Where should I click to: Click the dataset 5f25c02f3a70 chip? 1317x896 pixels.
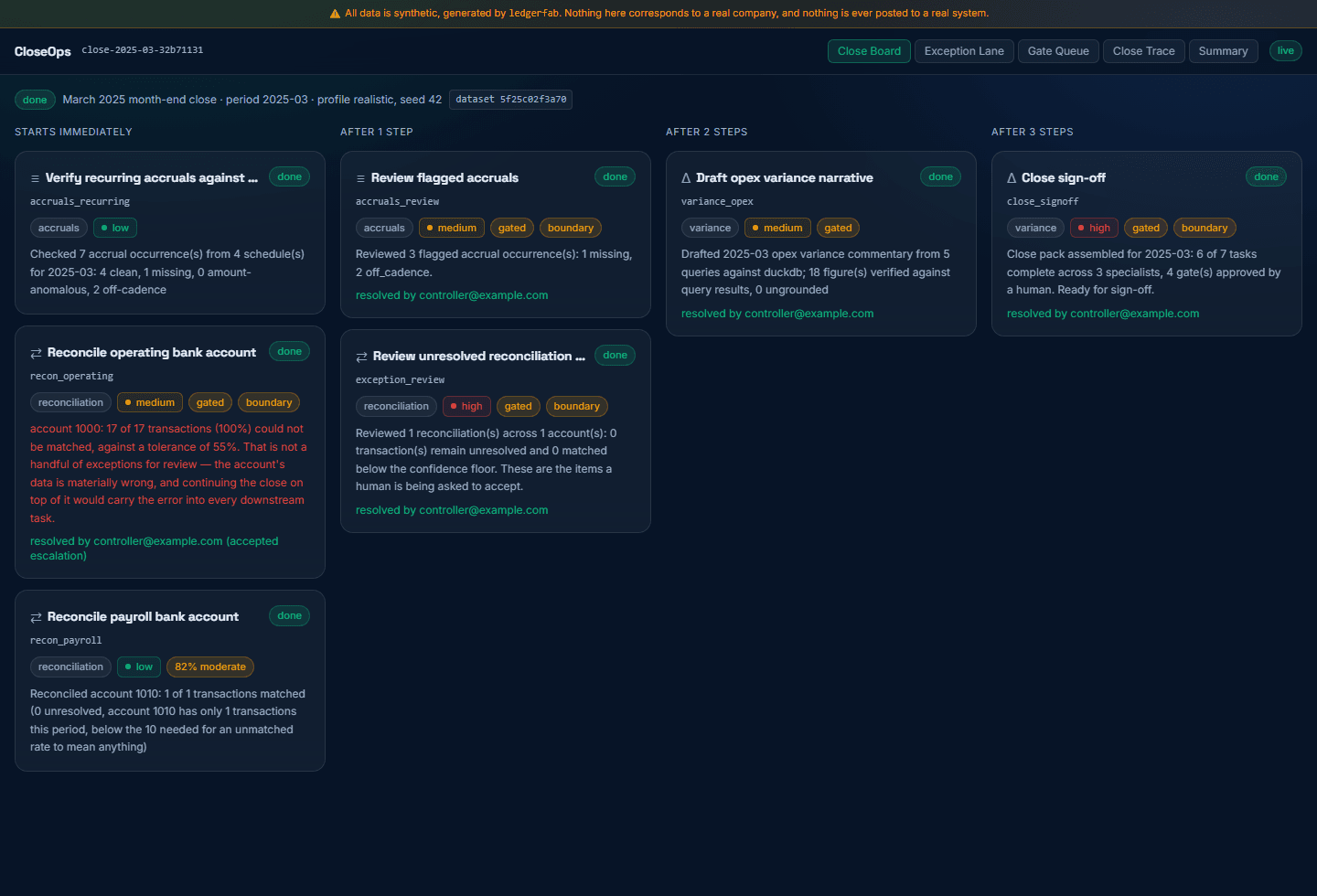[510, 100]
